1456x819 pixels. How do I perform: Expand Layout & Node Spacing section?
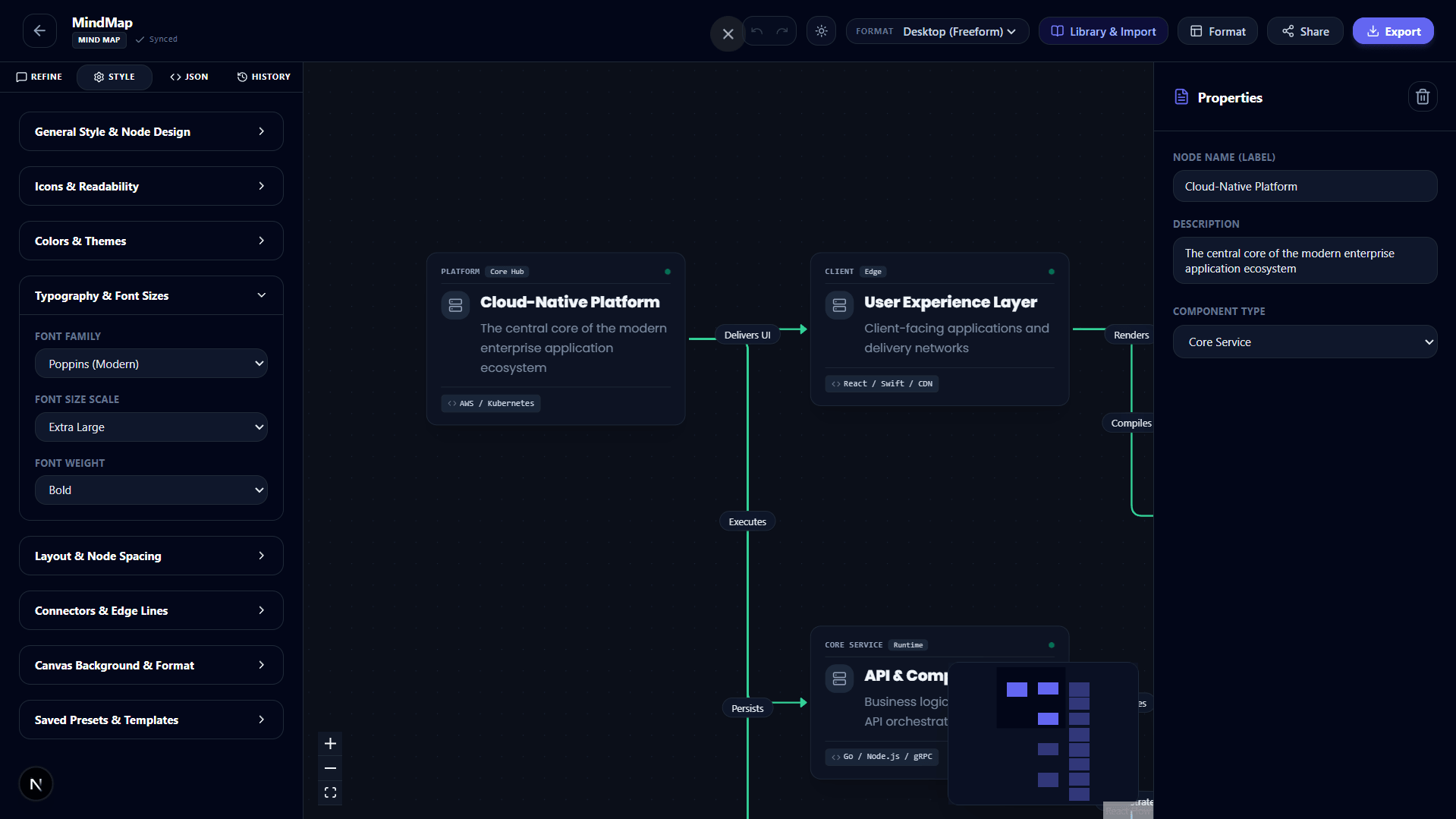(151, 556)
